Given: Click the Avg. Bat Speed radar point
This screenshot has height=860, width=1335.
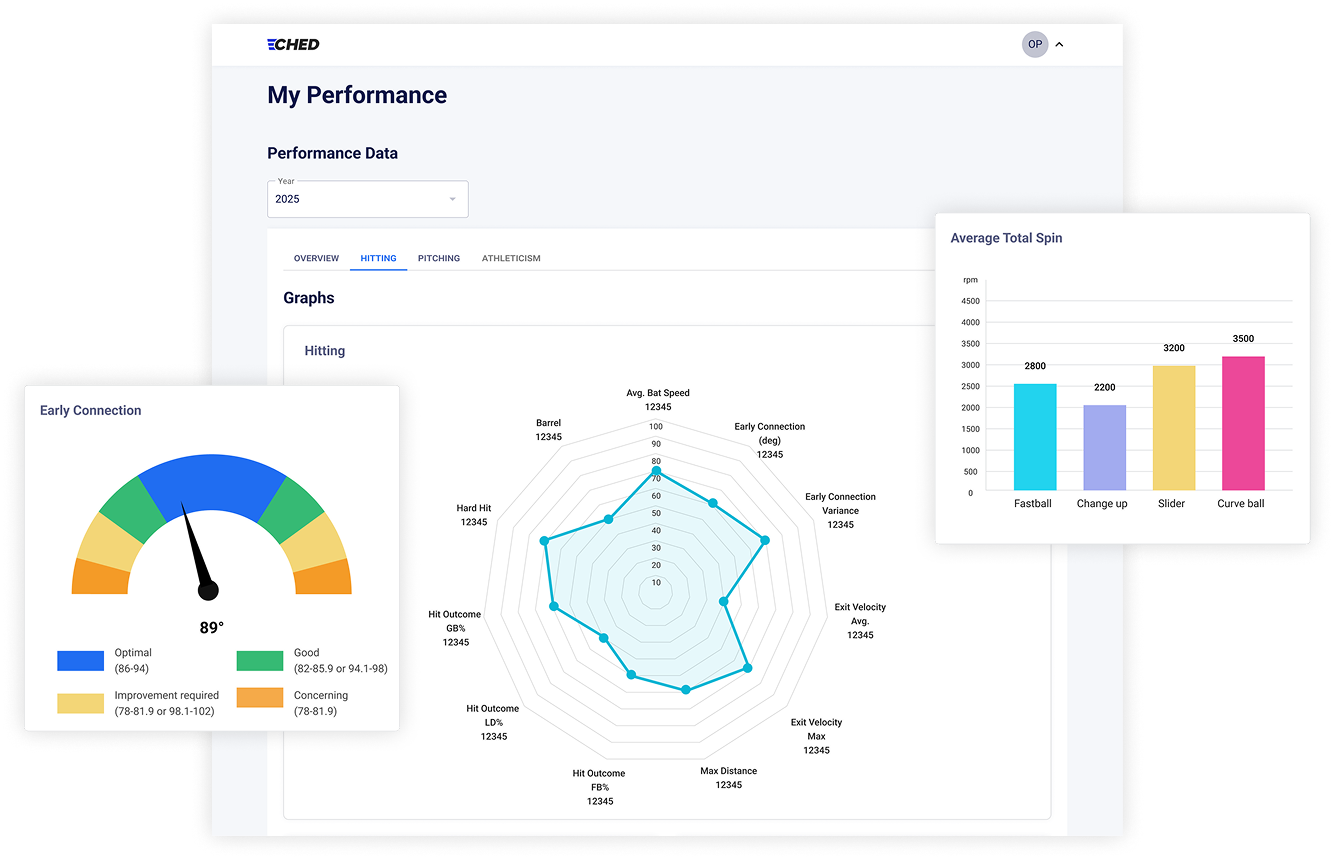Looking at the screenshot, I should coord(656,470).
